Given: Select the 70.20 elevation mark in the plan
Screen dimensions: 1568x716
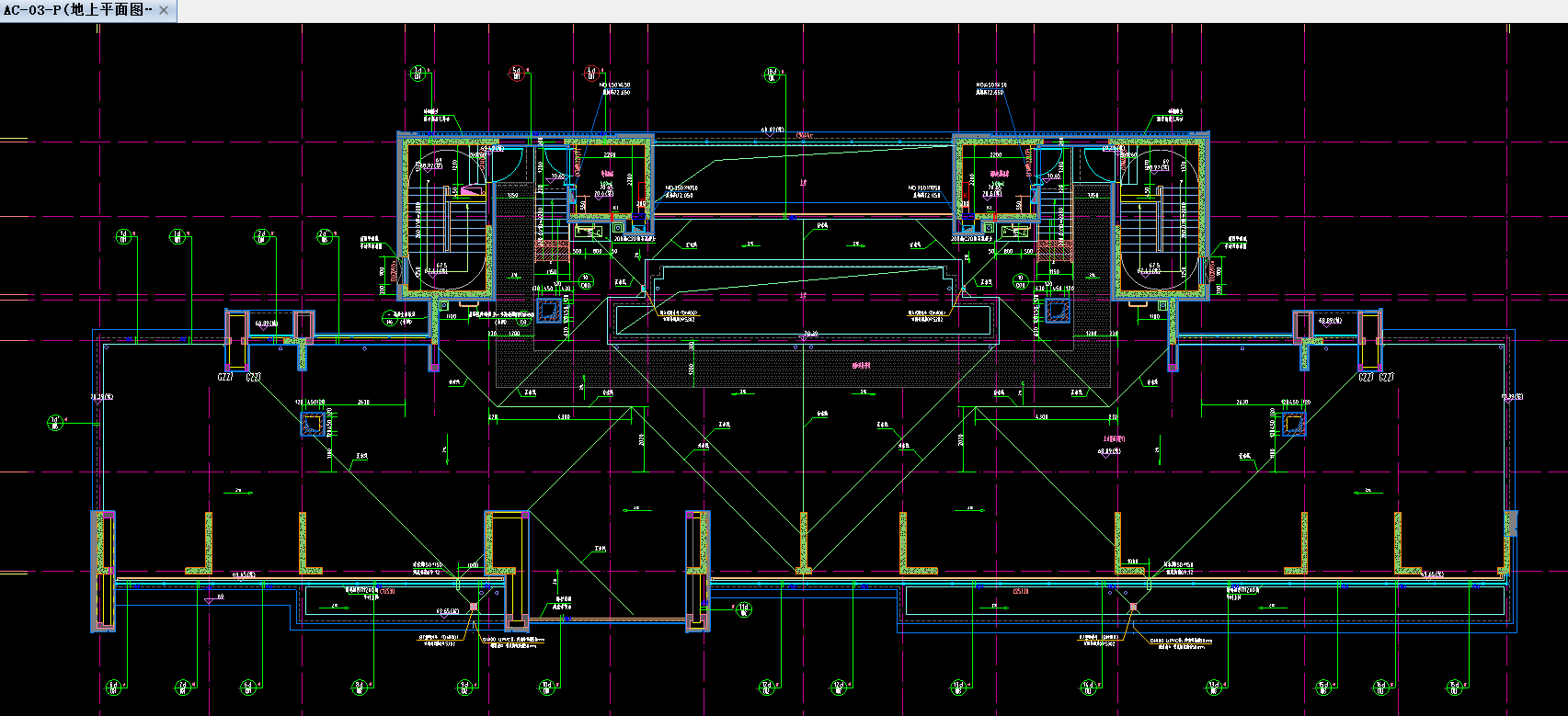Looking at the screenshot, I should coord(810,335).
